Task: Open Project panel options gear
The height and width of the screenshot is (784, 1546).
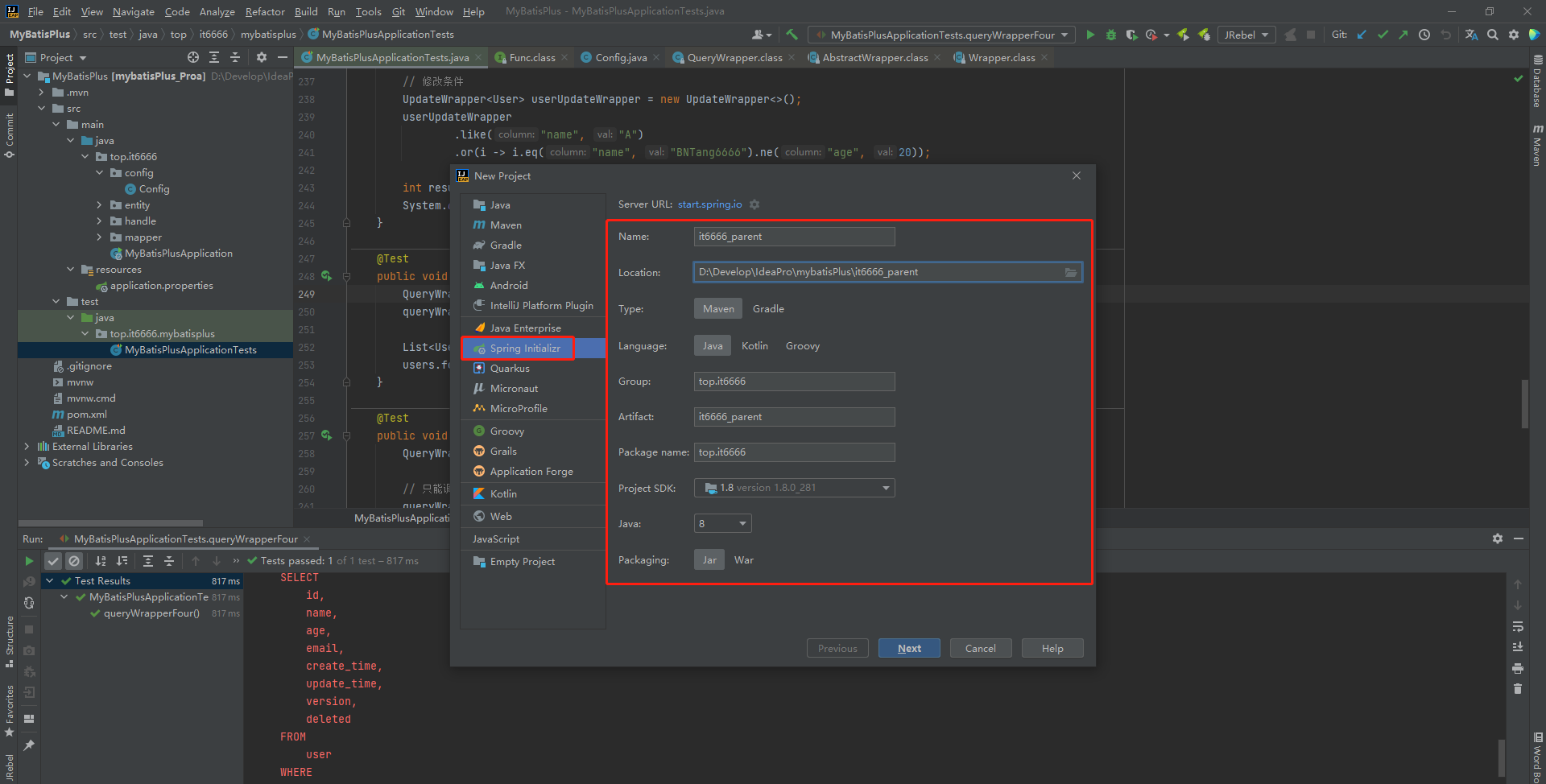Action: (x=262, y=57)
